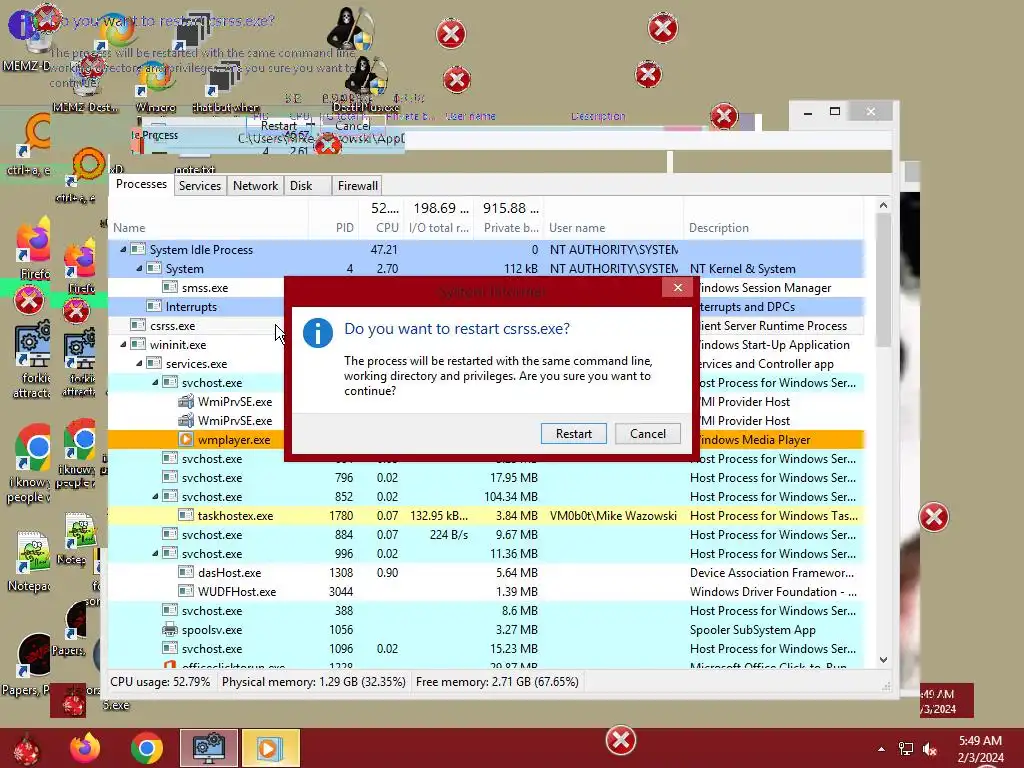Screen dimensions: 1024x768
Task: Open Firefox from the taskbar
Action: (x=85, y=748)
